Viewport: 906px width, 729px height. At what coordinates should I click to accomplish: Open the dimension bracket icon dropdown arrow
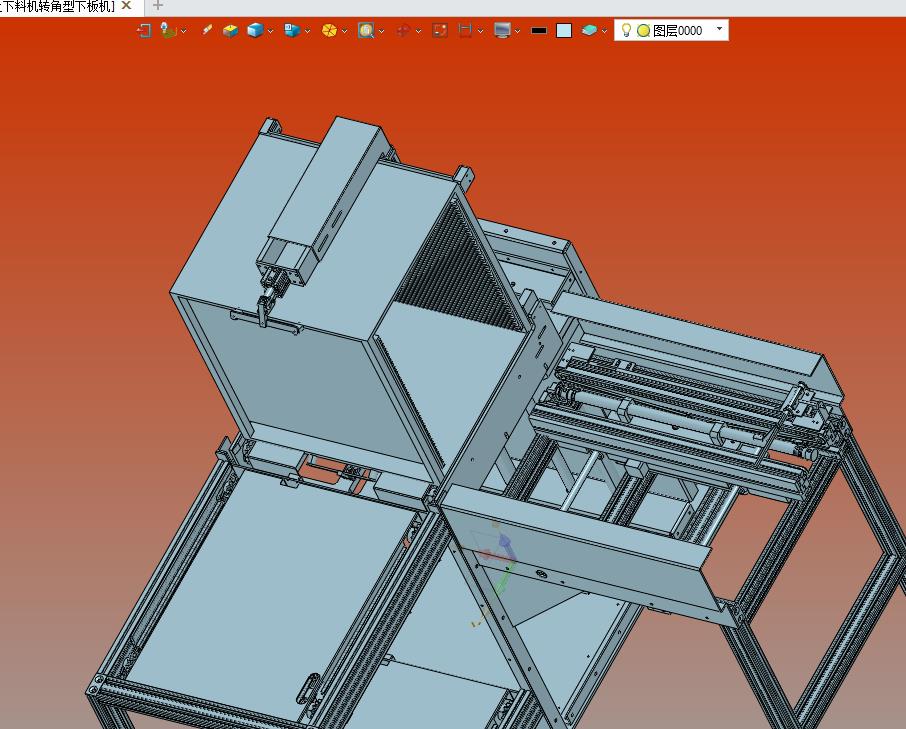(x=480, y=31)
